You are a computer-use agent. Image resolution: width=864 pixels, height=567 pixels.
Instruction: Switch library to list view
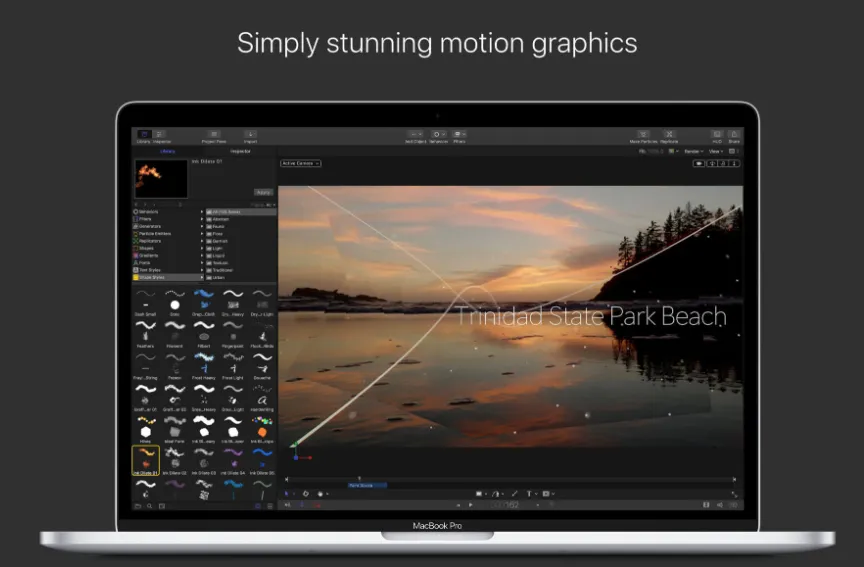(x=270, y=506)
